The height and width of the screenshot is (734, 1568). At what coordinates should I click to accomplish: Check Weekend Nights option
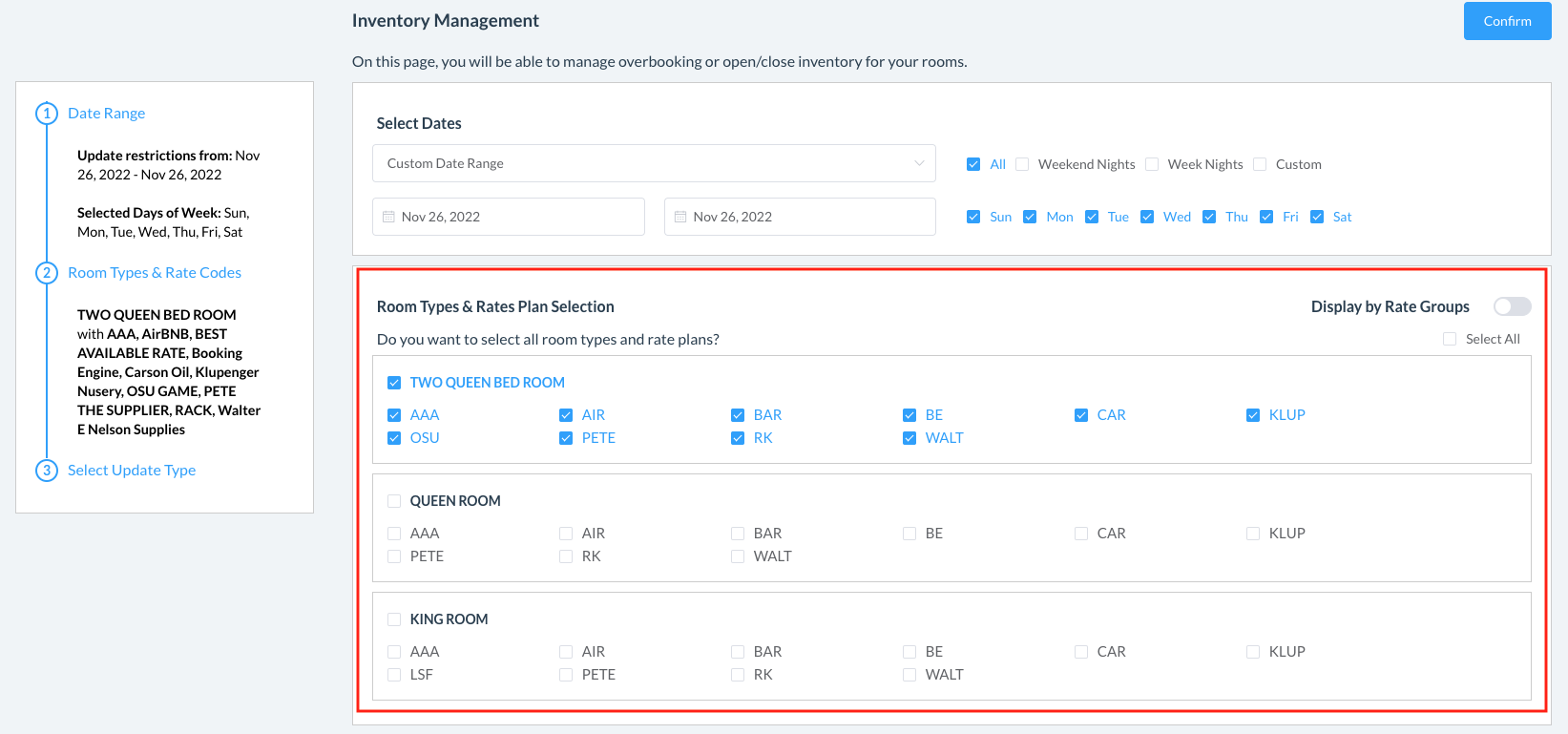(1022, 164)
